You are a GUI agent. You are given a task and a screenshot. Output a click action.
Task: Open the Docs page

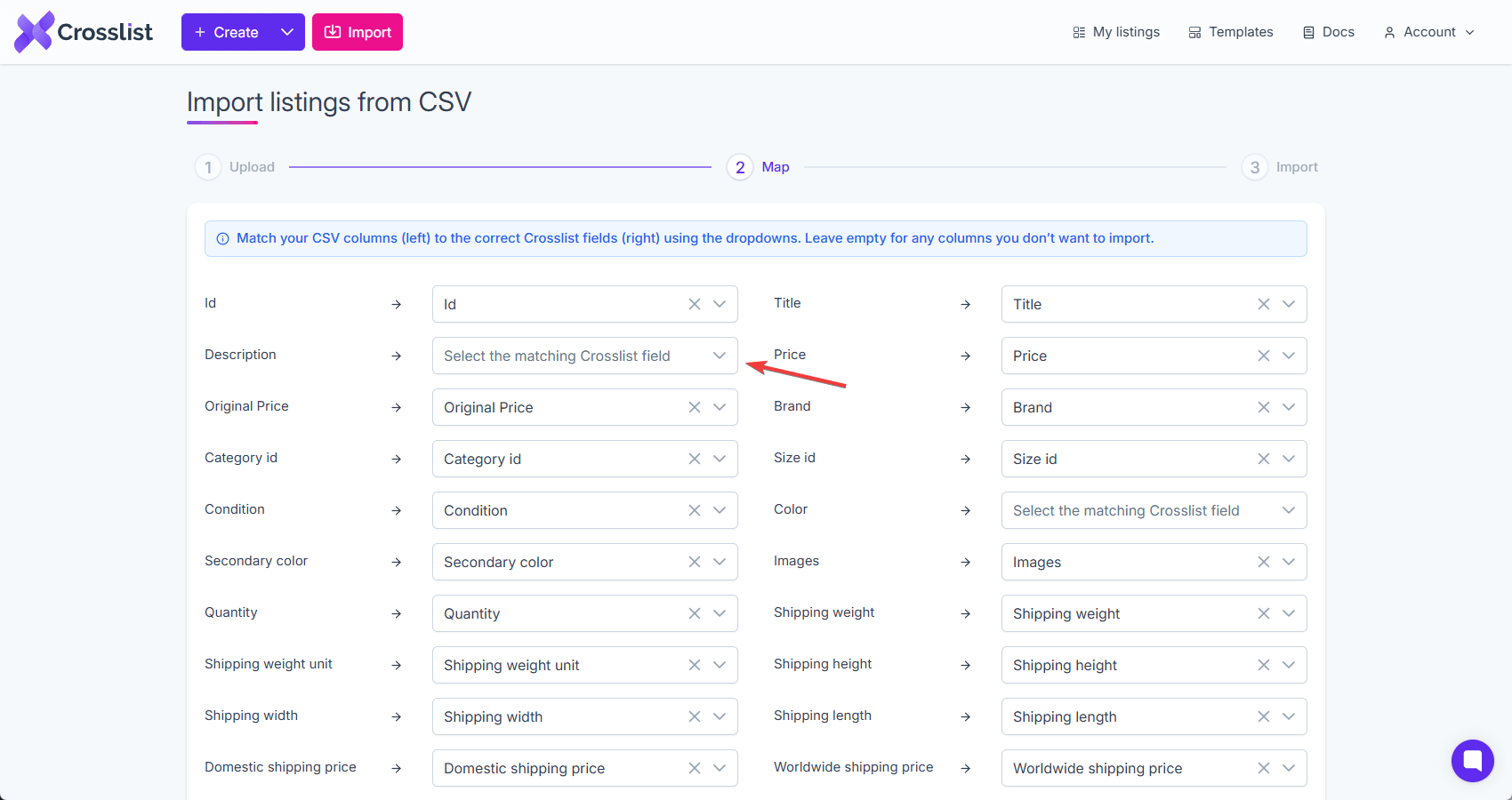tap(1328, 31)
